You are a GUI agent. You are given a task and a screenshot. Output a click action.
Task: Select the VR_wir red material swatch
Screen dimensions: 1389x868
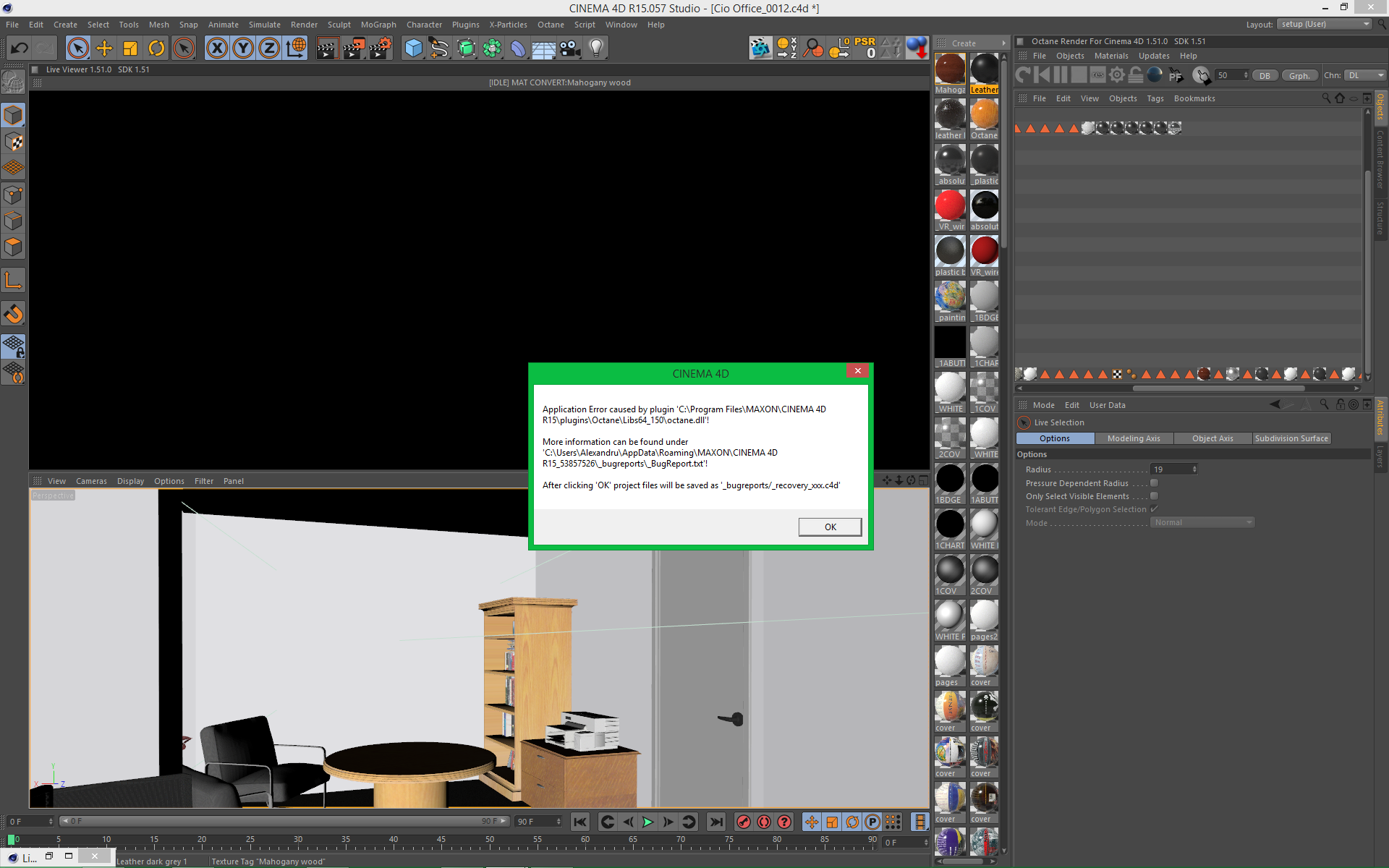coord(950,206)
